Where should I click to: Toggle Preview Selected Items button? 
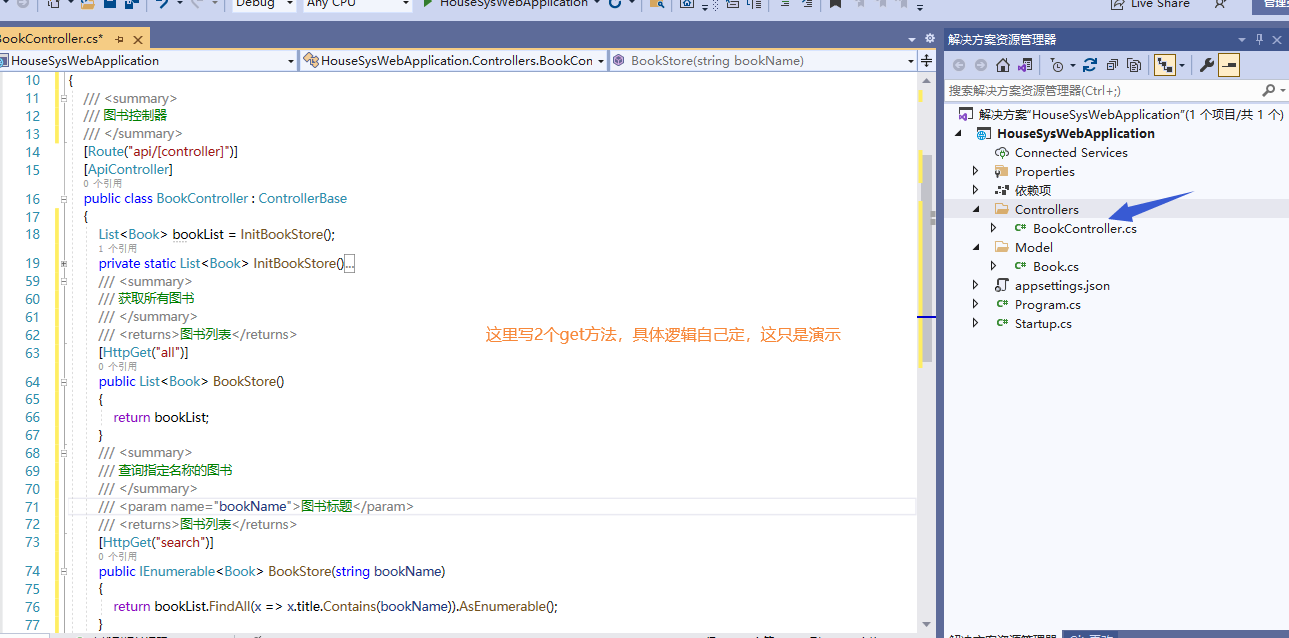tap(1229, 65)
